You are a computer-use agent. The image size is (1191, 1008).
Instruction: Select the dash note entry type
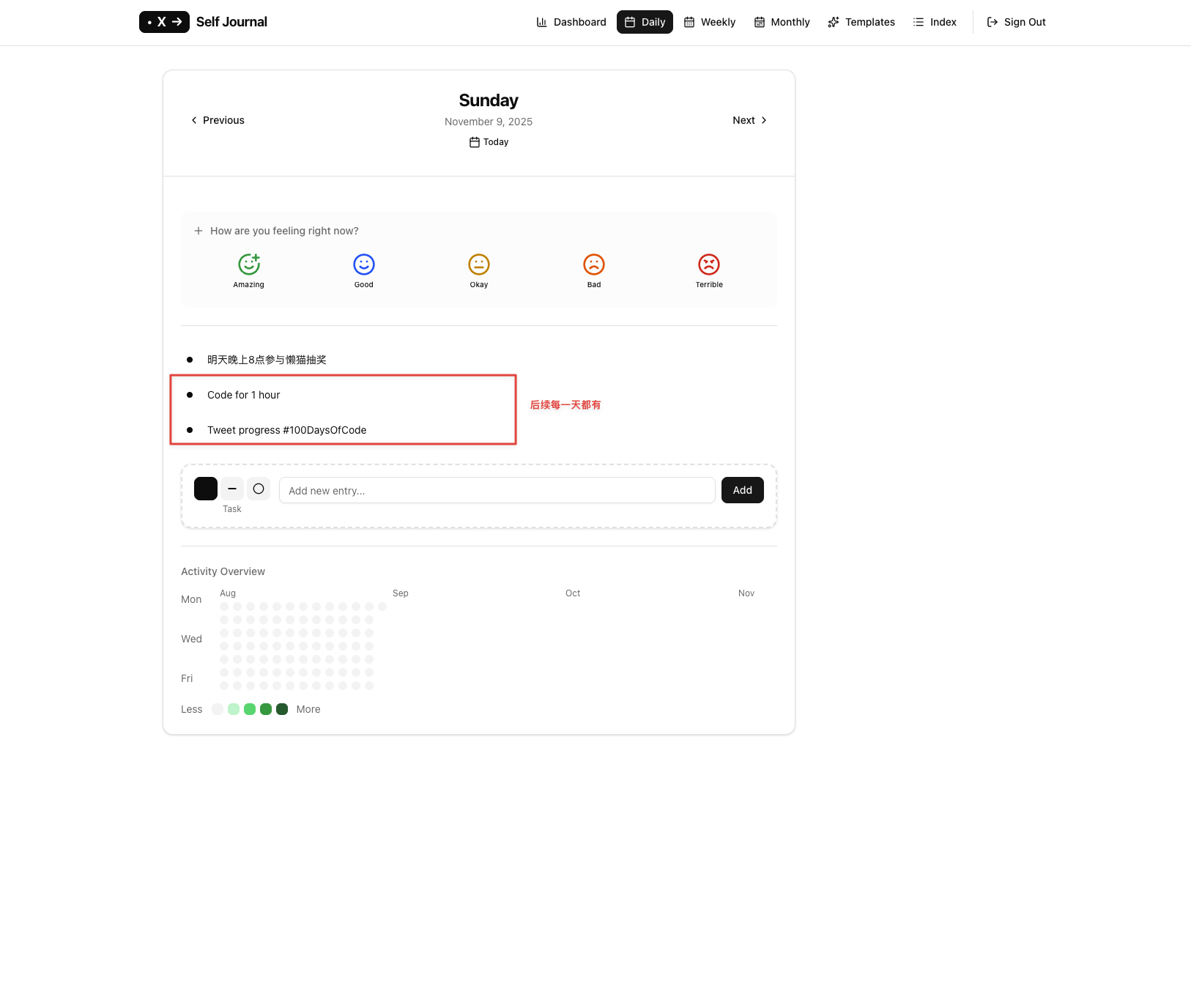(232, 489)
